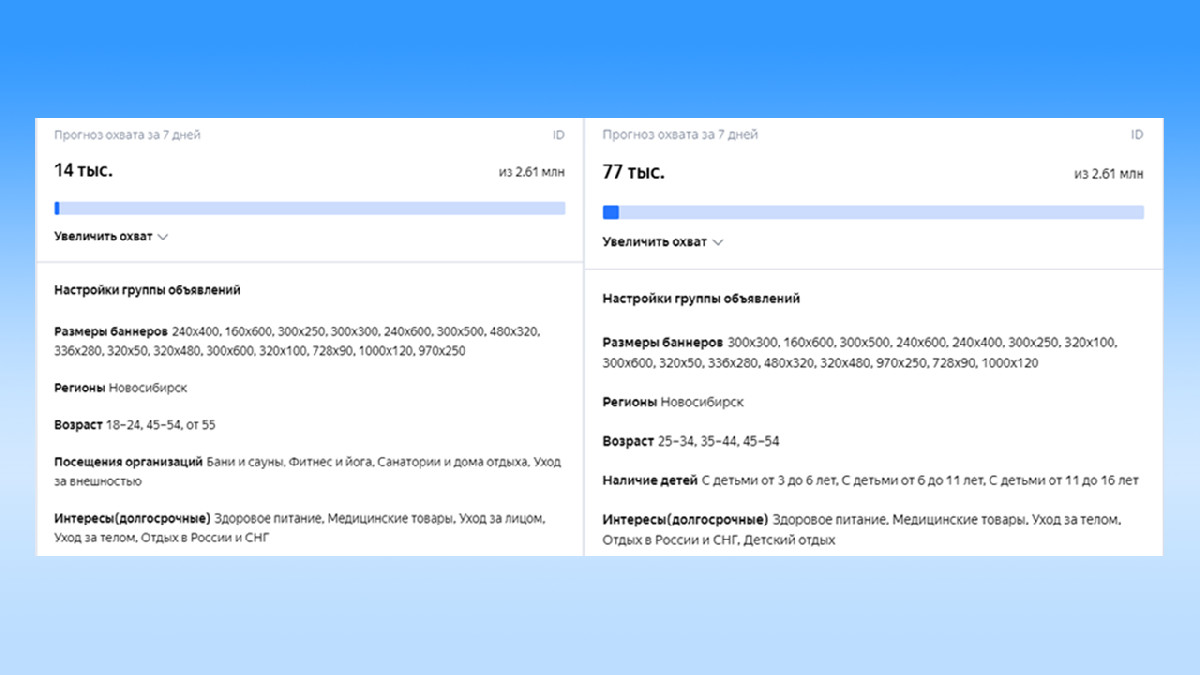
Task: Click "Размеры баннеров" label in 77 тыс. panel
Action: (x=662, y=342)
